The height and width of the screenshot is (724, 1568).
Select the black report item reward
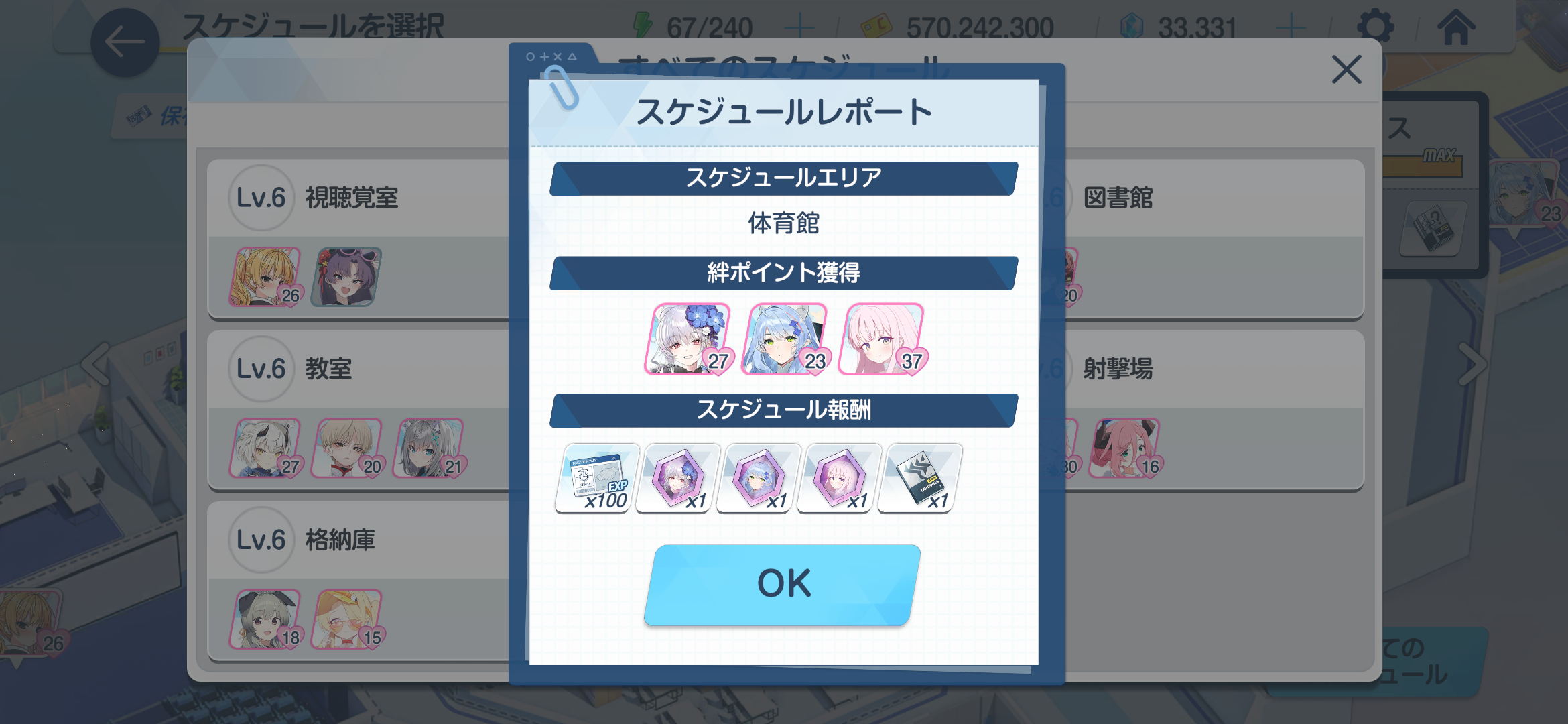click(921, 478)
